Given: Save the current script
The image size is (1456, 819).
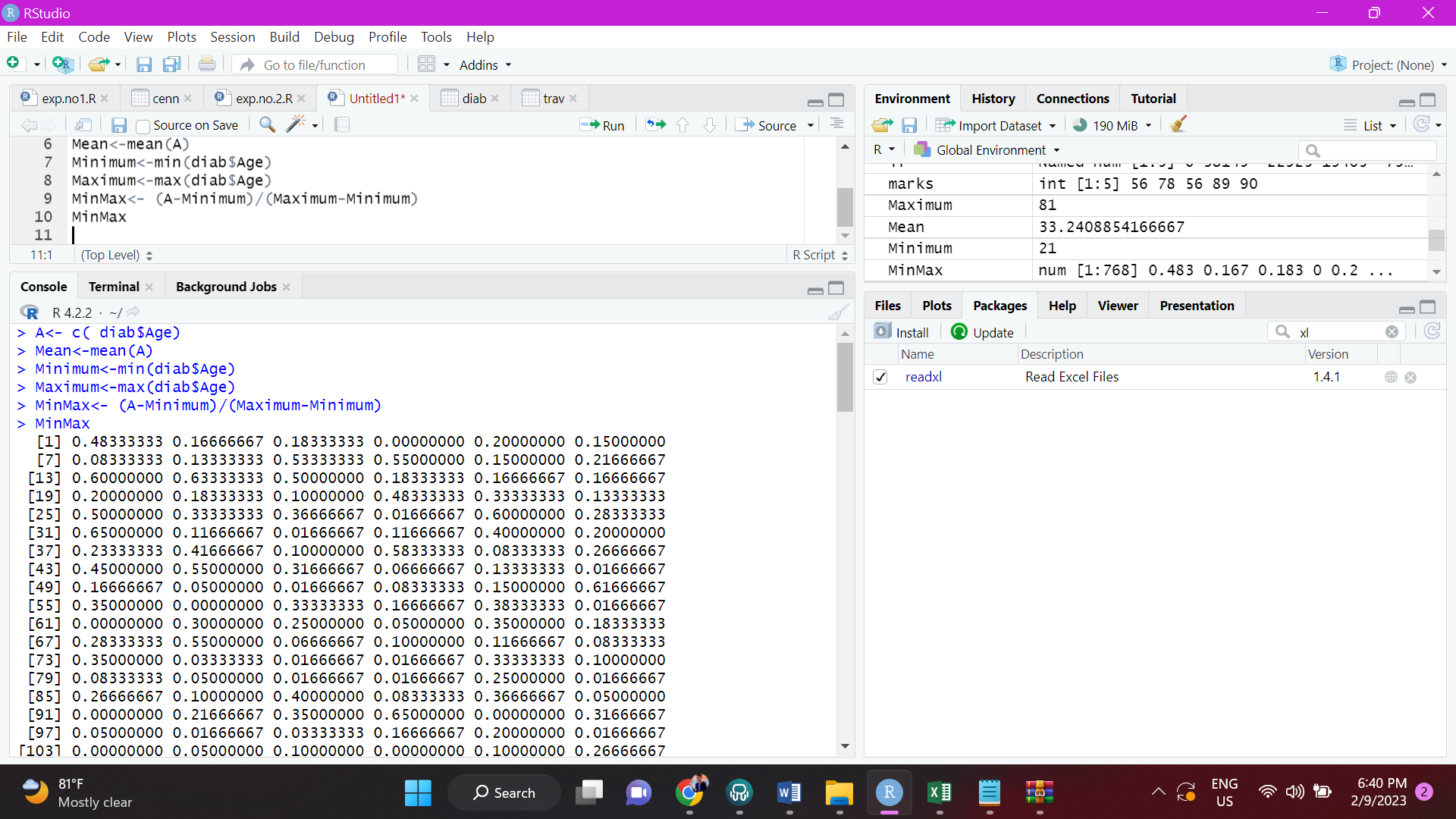Looking at the screenshot, I should (x=118, y=124).
